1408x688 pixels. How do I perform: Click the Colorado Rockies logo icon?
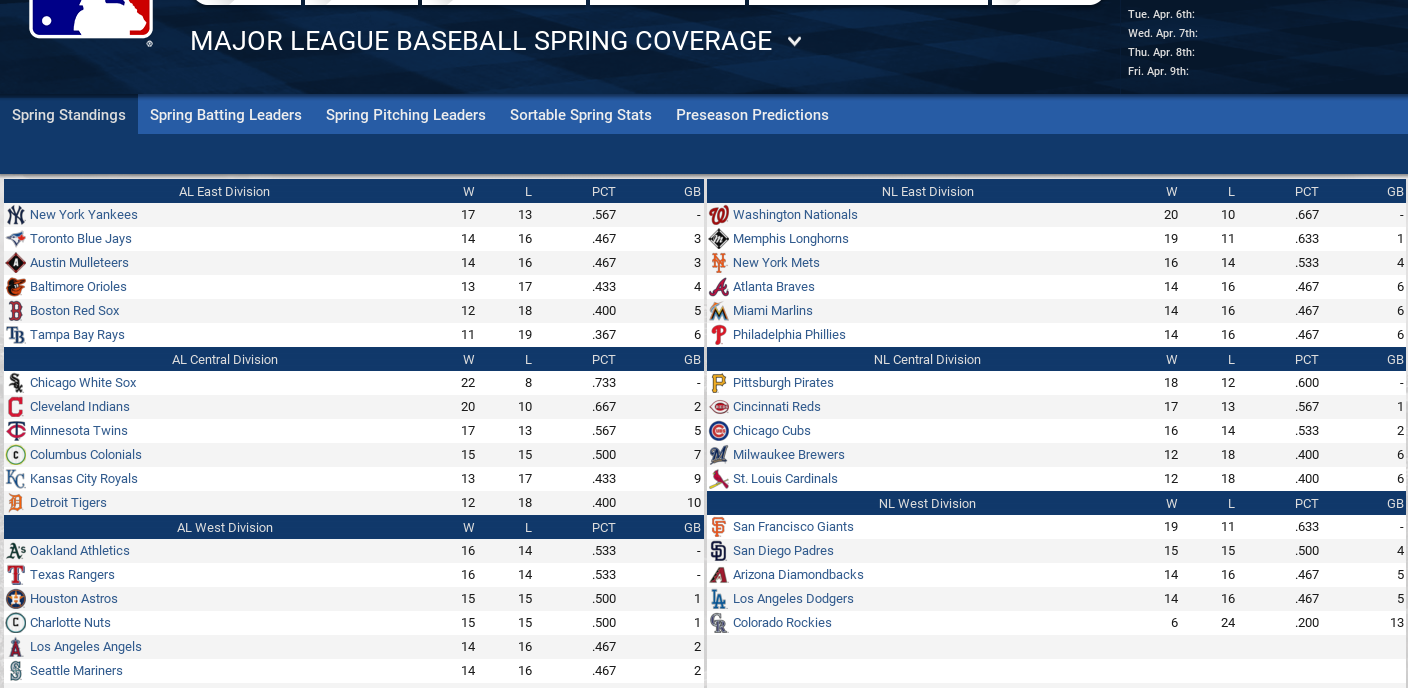click(718, 623)
